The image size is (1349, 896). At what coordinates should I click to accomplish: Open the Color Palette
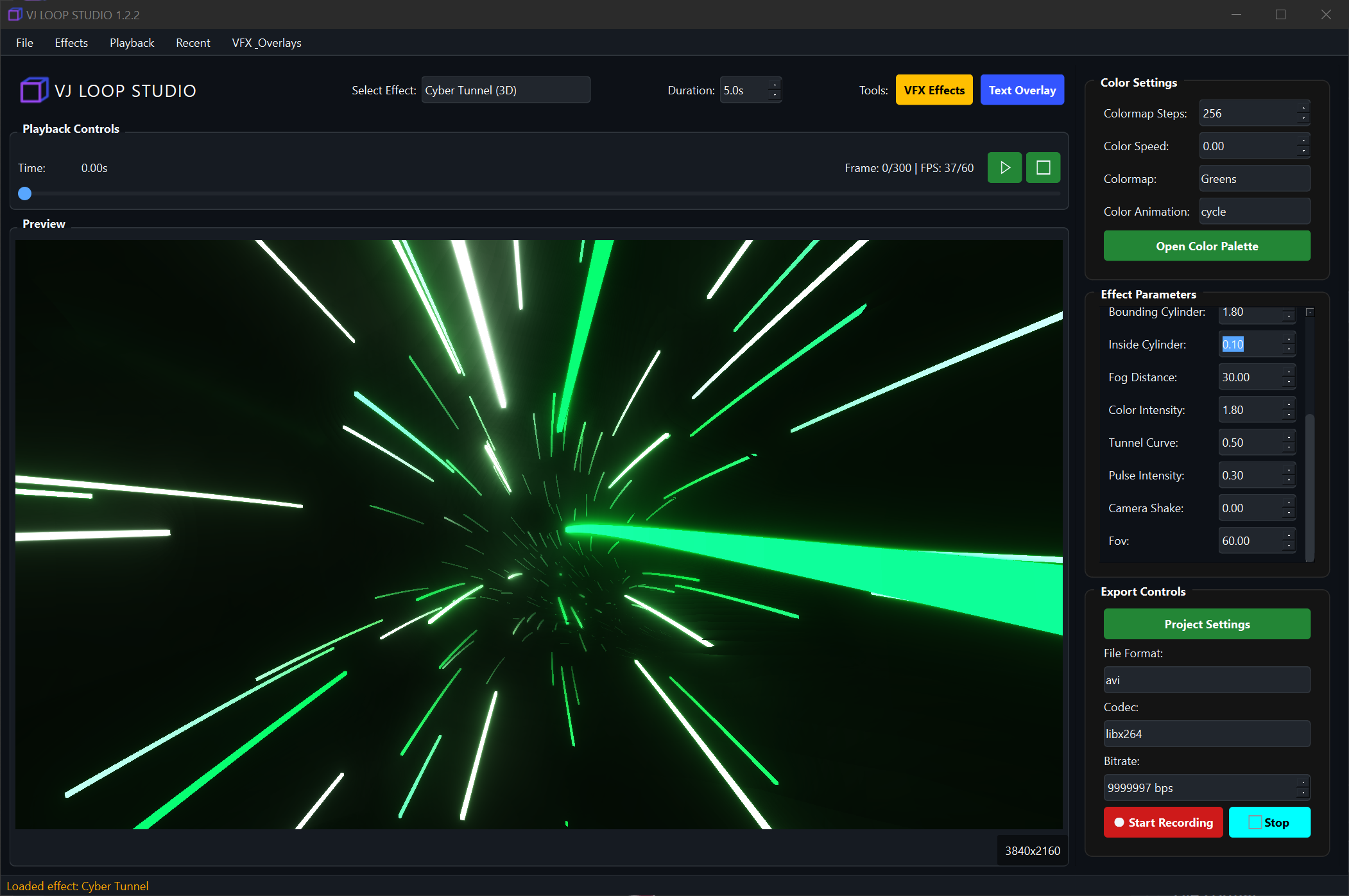pyautogui.click(x=1207, y=245)
